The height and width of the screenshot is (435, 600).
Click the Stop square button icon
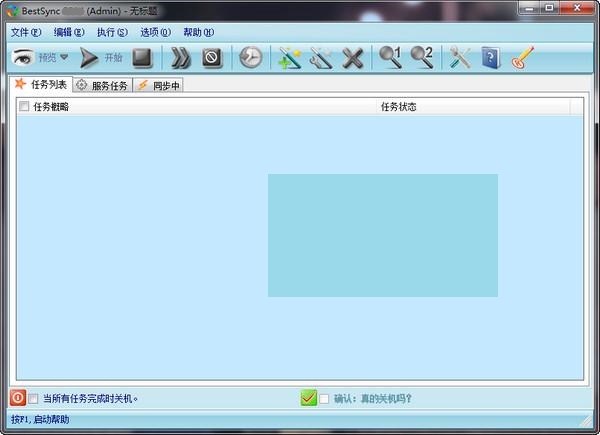pos(142,58)
